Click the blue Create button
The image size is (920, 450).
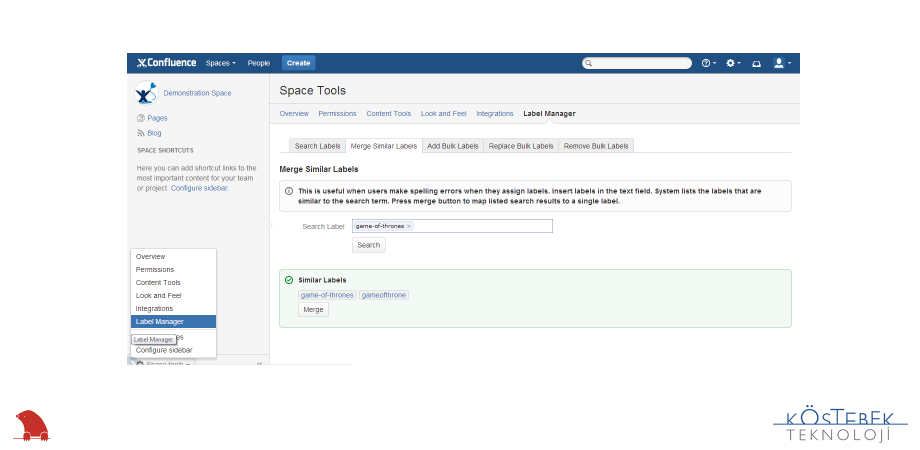coord(298,63)
